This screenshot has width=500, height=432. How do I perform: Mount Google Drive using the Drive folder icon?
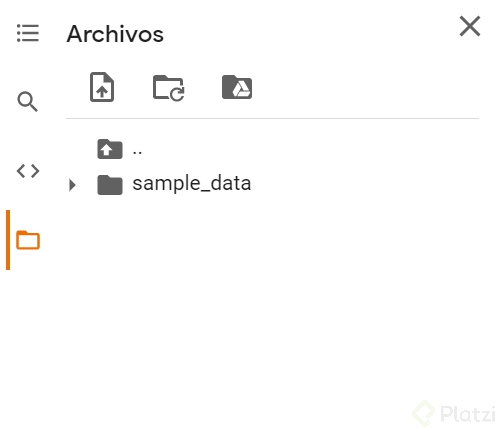click(237, 87)
